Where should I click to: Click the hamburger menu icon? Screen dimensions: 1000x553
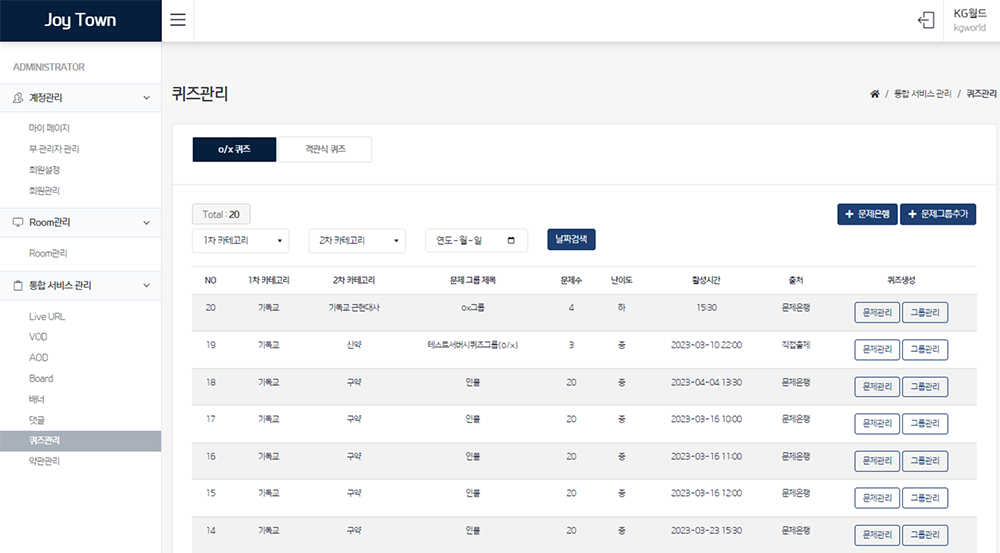coord(178,21)
